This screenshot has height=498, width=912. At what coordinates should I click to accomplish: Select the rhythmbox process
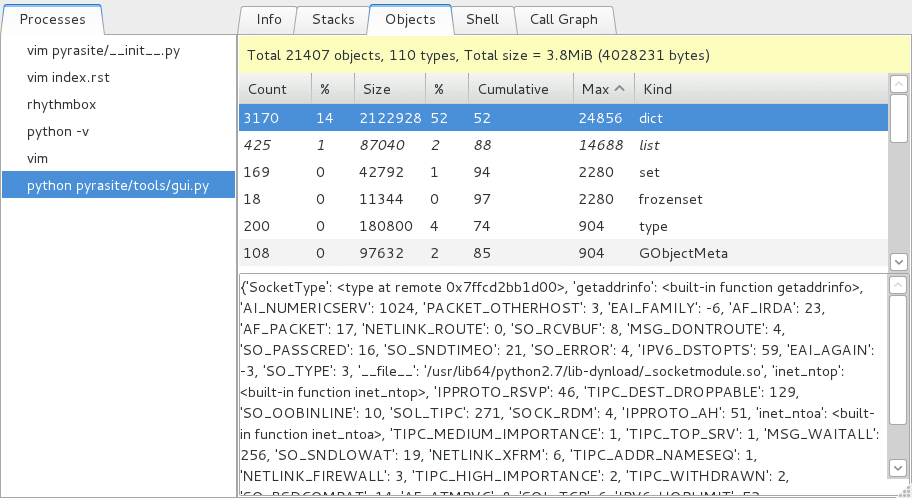pos(118,105)
